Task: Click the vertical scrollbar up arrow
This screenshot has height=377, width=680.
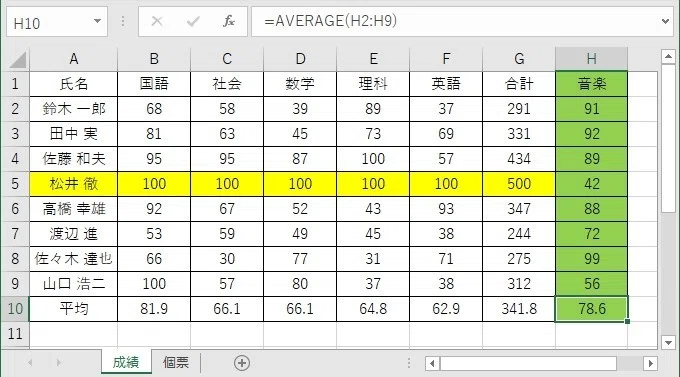Action: 668,56
